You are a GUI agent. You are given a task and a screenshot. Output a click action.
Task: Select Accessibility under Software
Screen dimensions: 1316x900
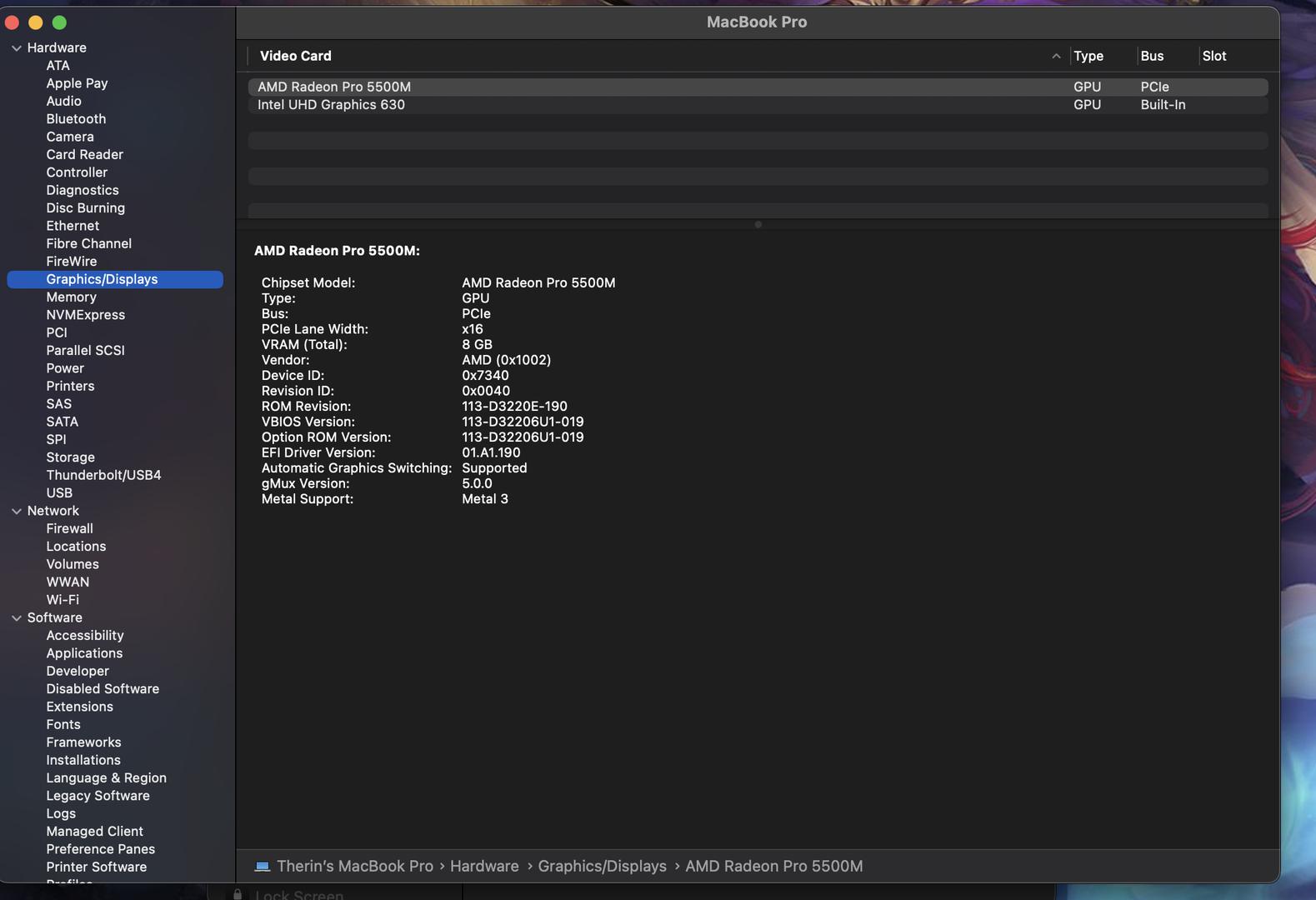85,635
